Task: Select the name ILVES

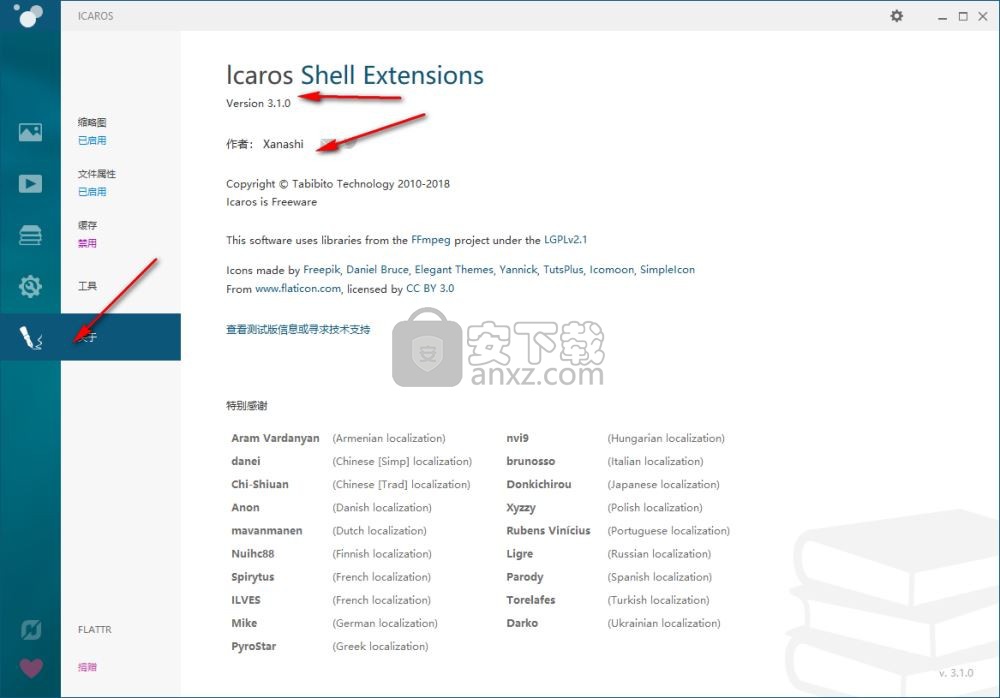Action: pyautogui.click(x=246, y=600)
